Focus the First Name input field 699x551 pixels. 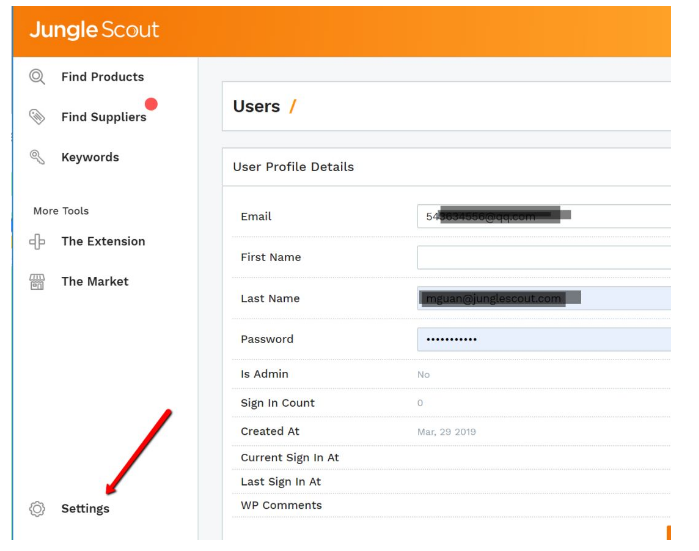(x=544, y=257)
